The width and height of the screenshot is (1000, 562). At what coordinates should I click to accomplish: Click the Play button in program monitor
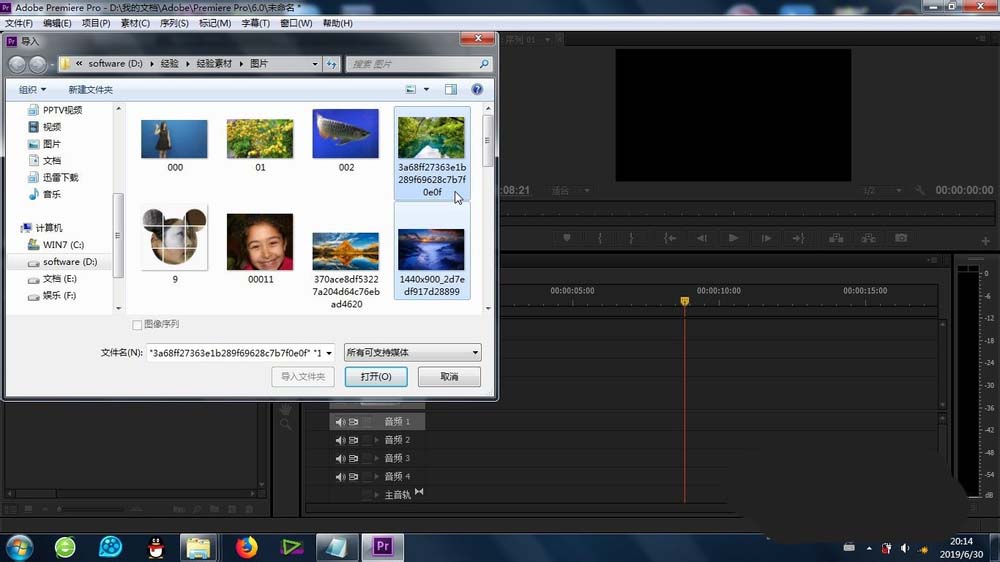pos(733,238)
